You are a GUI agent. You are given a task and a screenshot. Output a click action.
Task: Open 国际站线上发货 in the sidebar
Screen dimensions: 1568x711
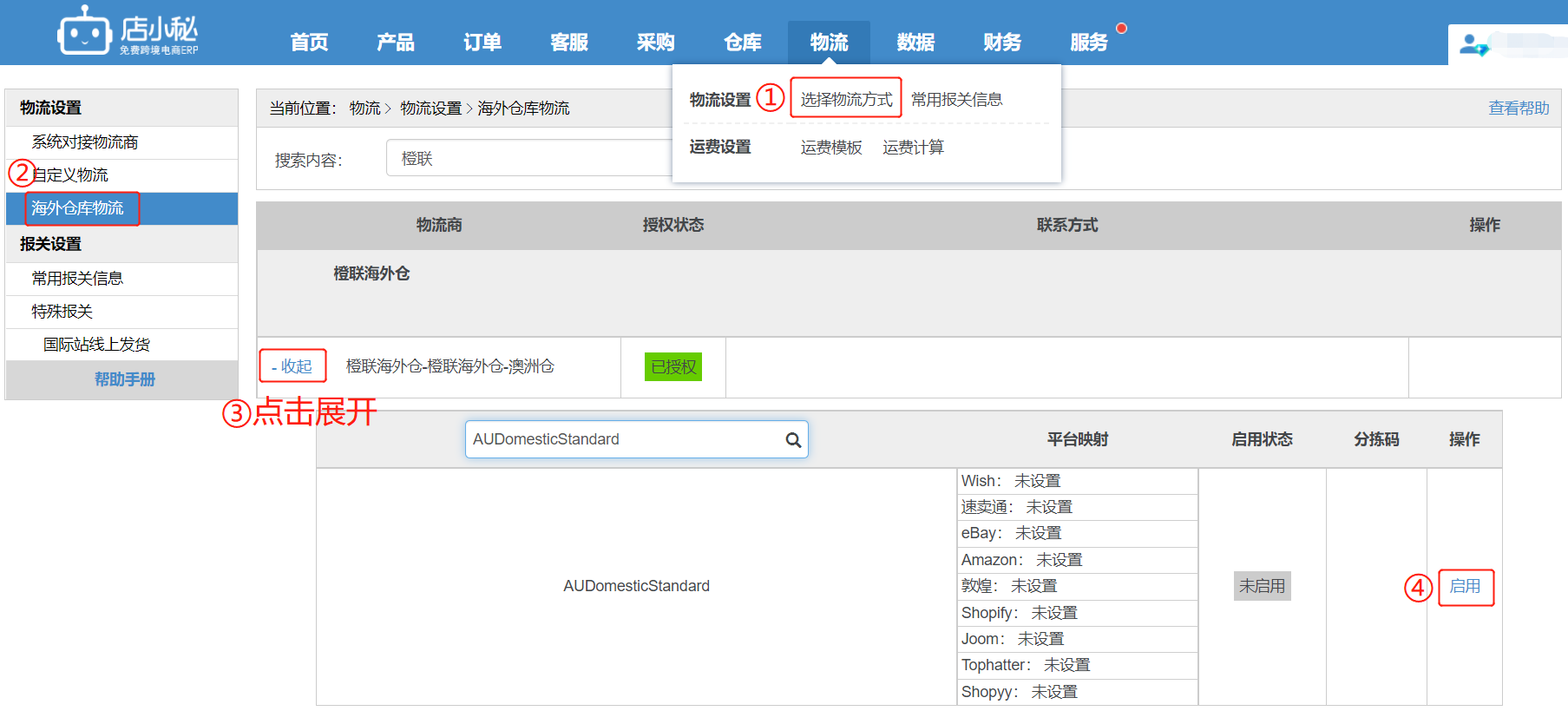tap(121, 345)
